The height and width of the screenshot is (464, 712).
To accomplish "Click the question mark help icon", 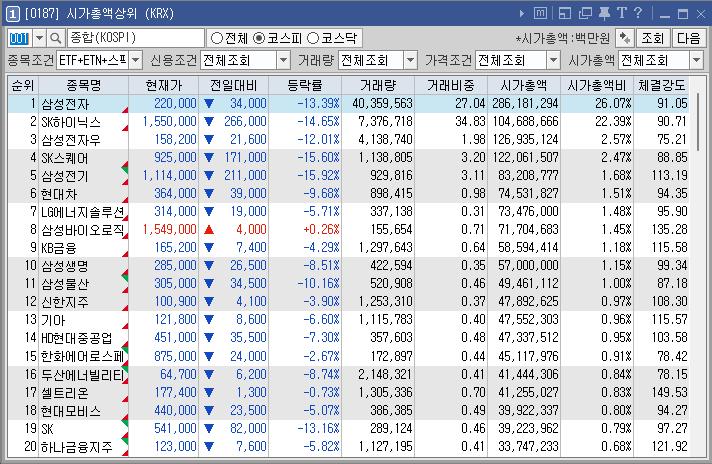I will point(638,13).
